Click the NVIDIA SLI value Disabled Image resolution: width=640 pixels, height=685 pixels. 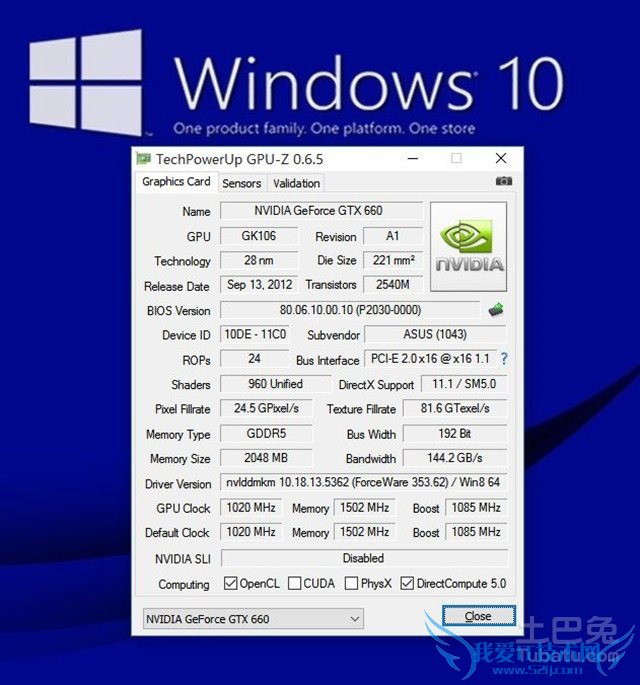click(364, 558)
